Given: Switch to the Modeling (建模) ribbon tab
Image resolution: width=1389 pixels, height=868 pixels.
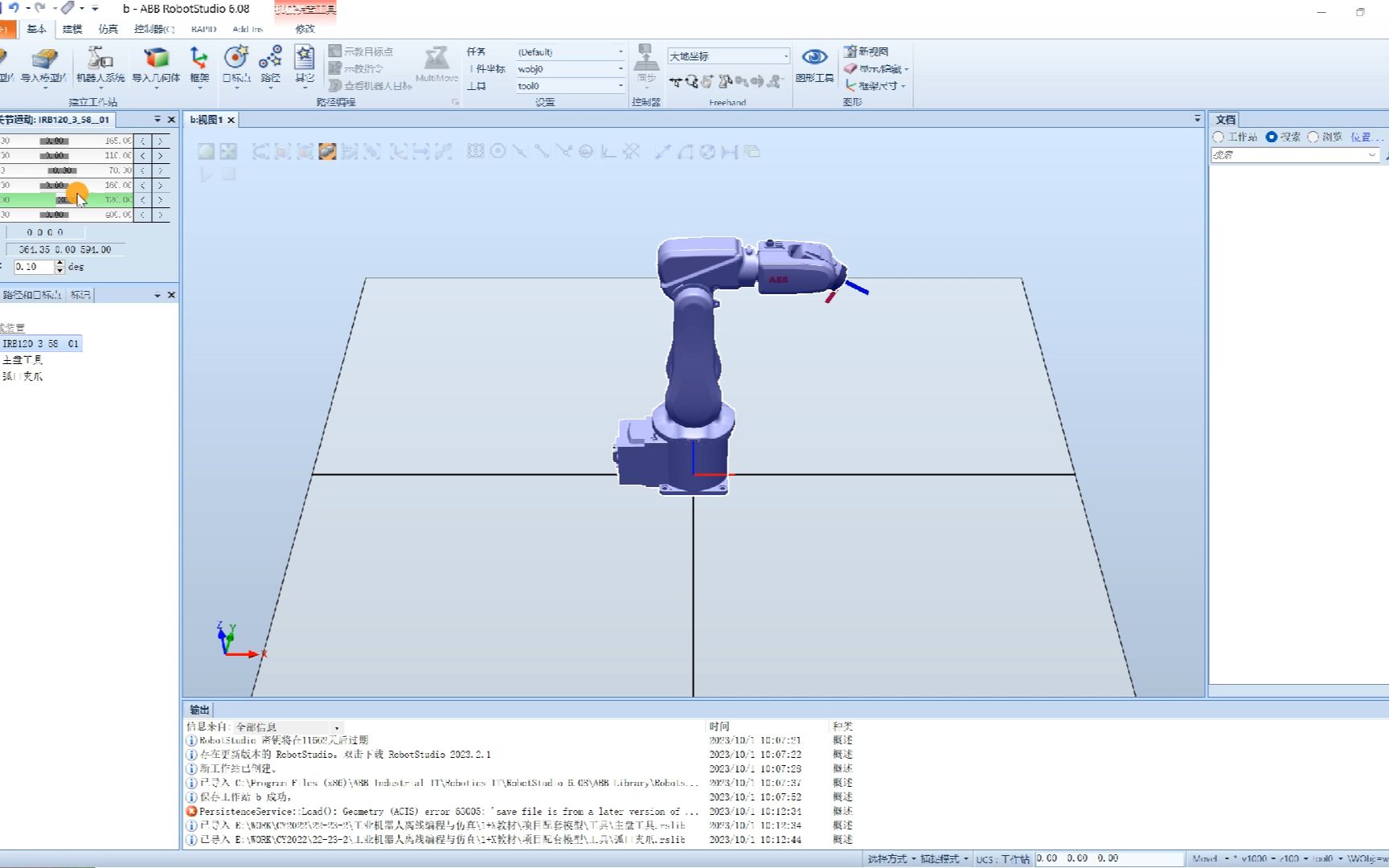Looking at the screenshot, I should pos(72,29).
